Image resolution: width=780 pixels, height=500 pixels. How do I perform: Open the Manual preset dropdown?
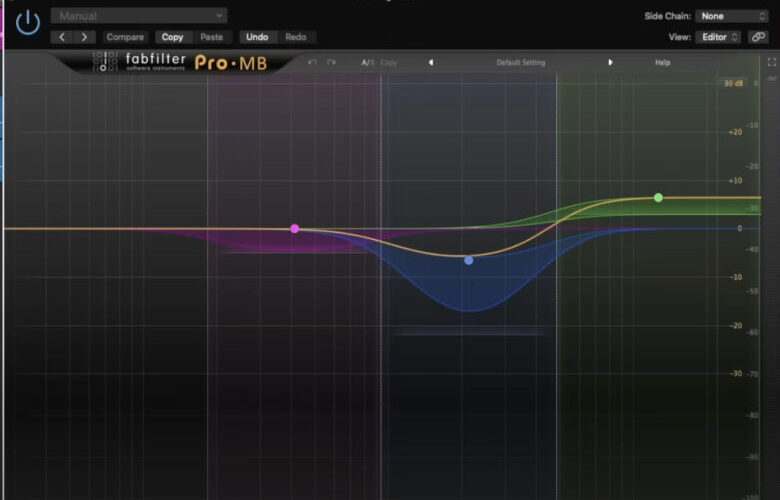tap(139, 16)
